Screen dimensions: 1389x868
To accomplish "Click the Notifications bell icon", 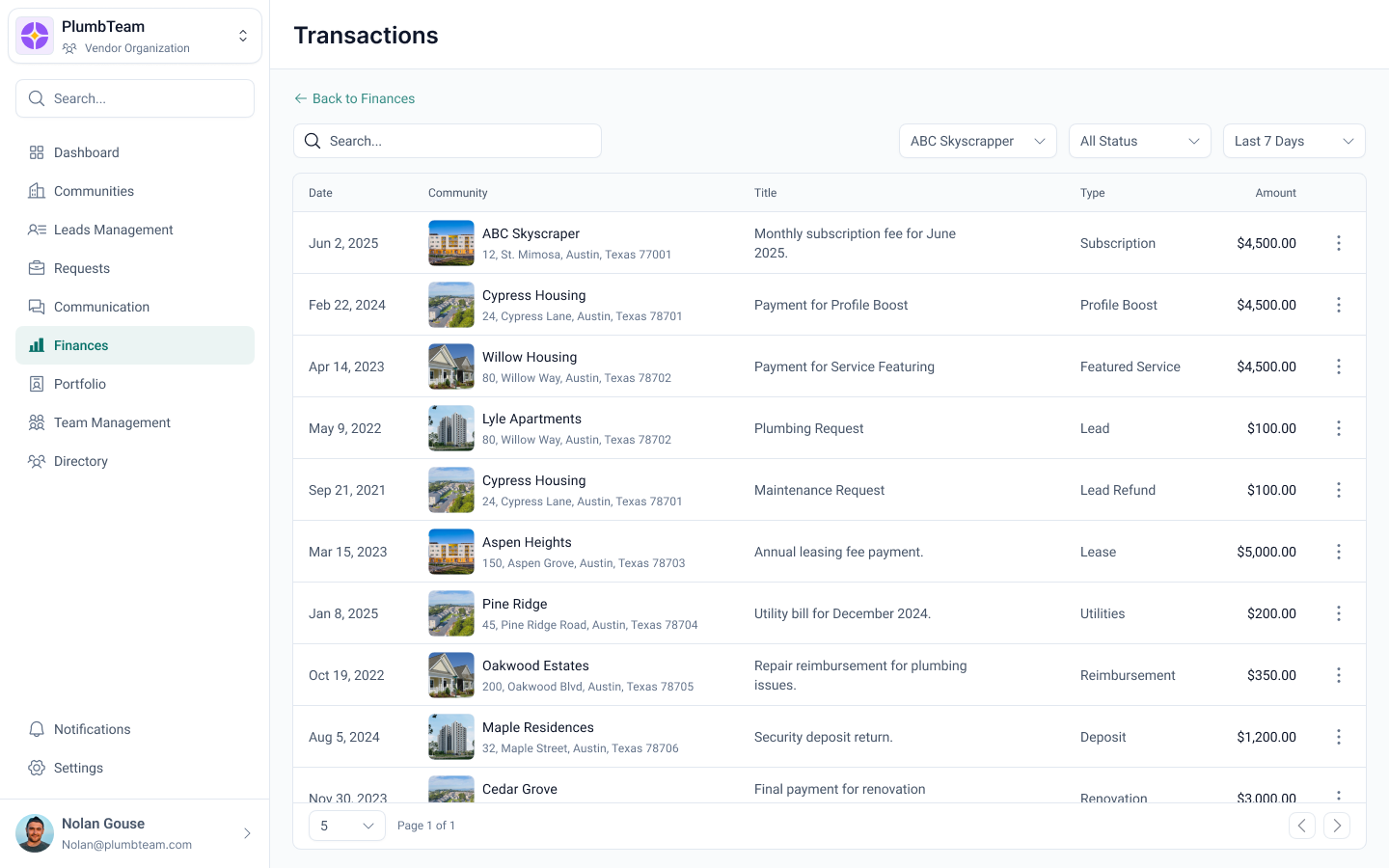I will [37, 729].
